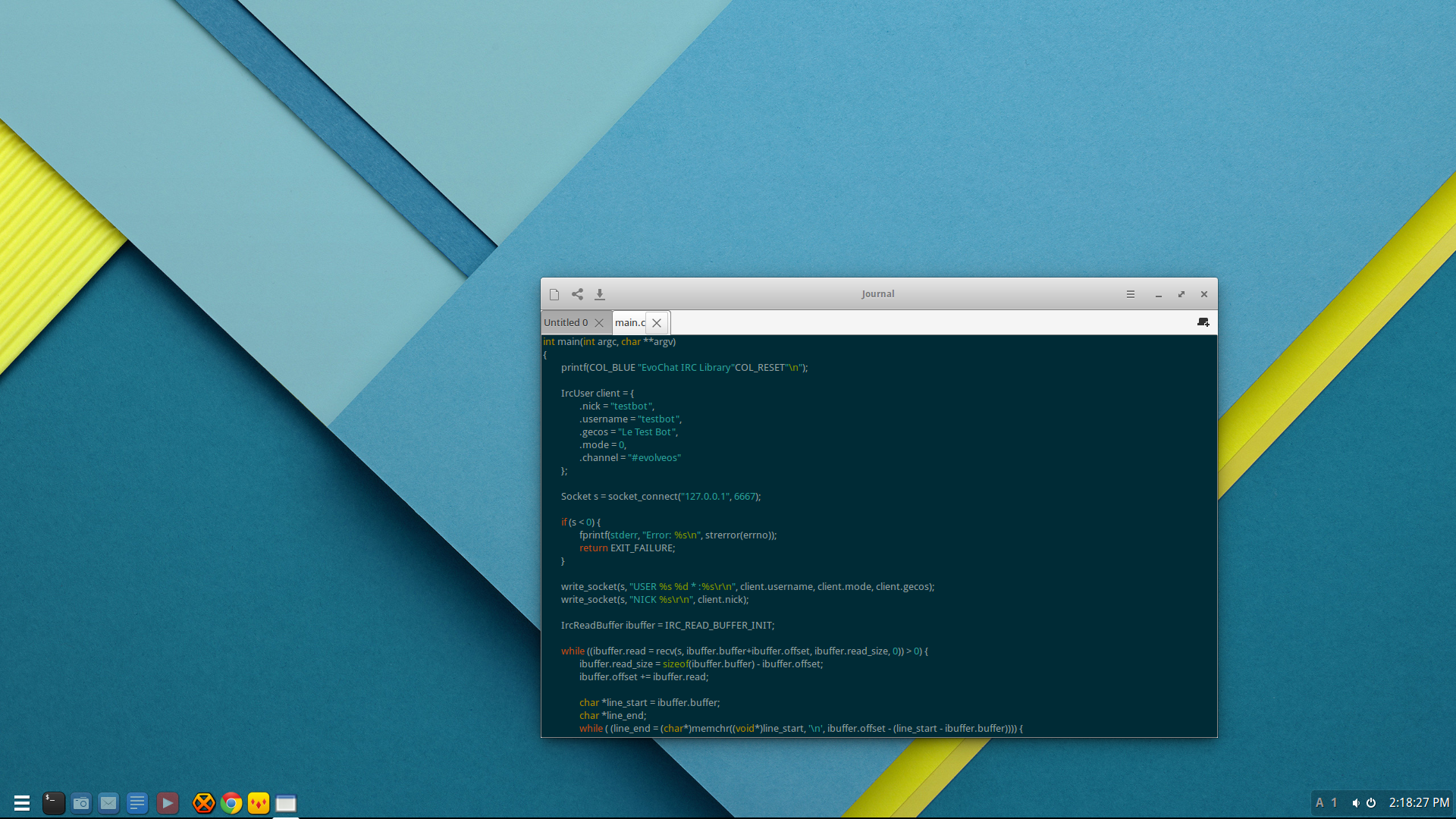Click the while recv loop line
The image size is (1456, 819).
(x=745, y=651)
